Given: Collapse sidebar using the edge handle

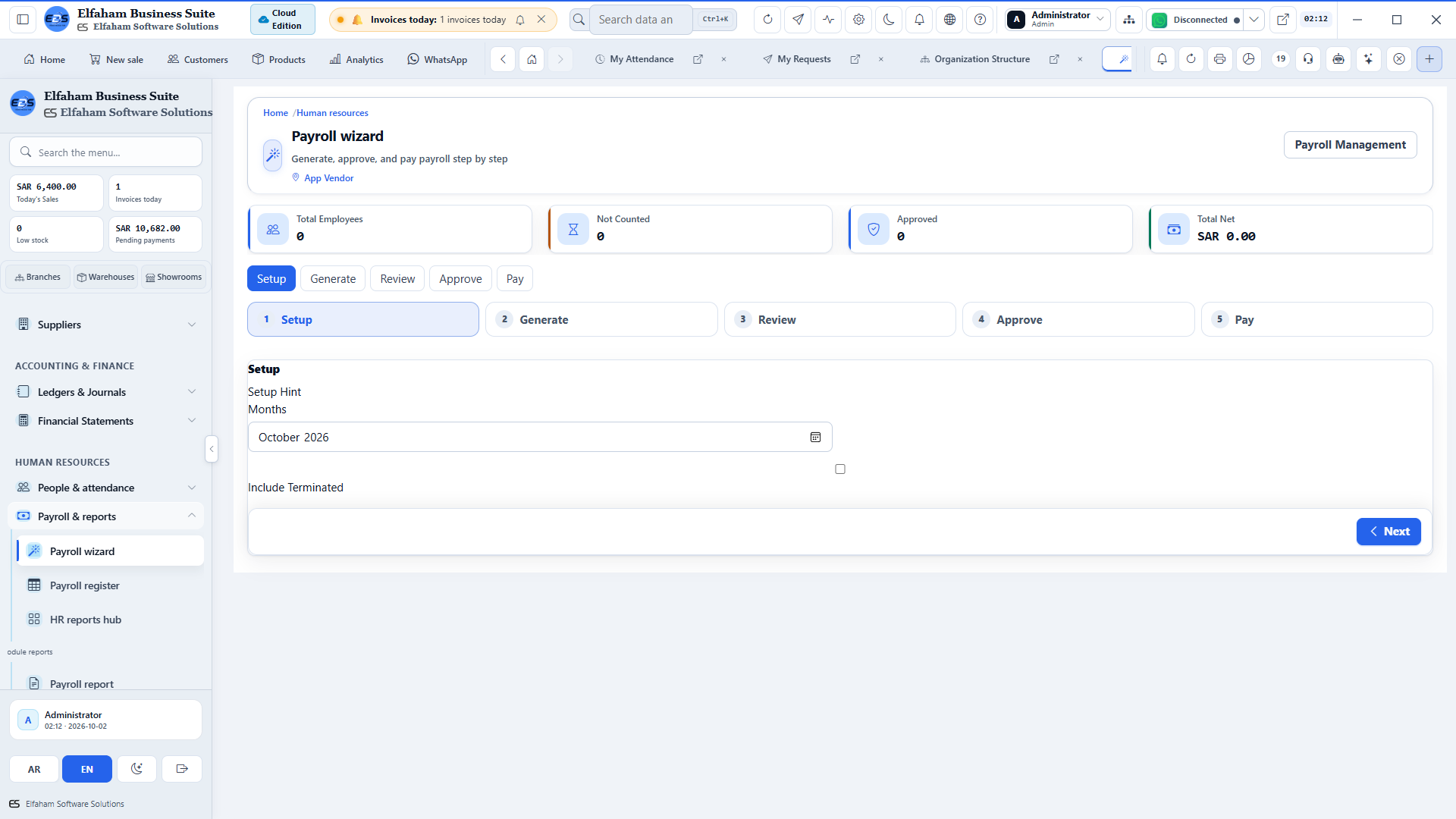Looking at the screenshot, I should (x=212, y=449).
